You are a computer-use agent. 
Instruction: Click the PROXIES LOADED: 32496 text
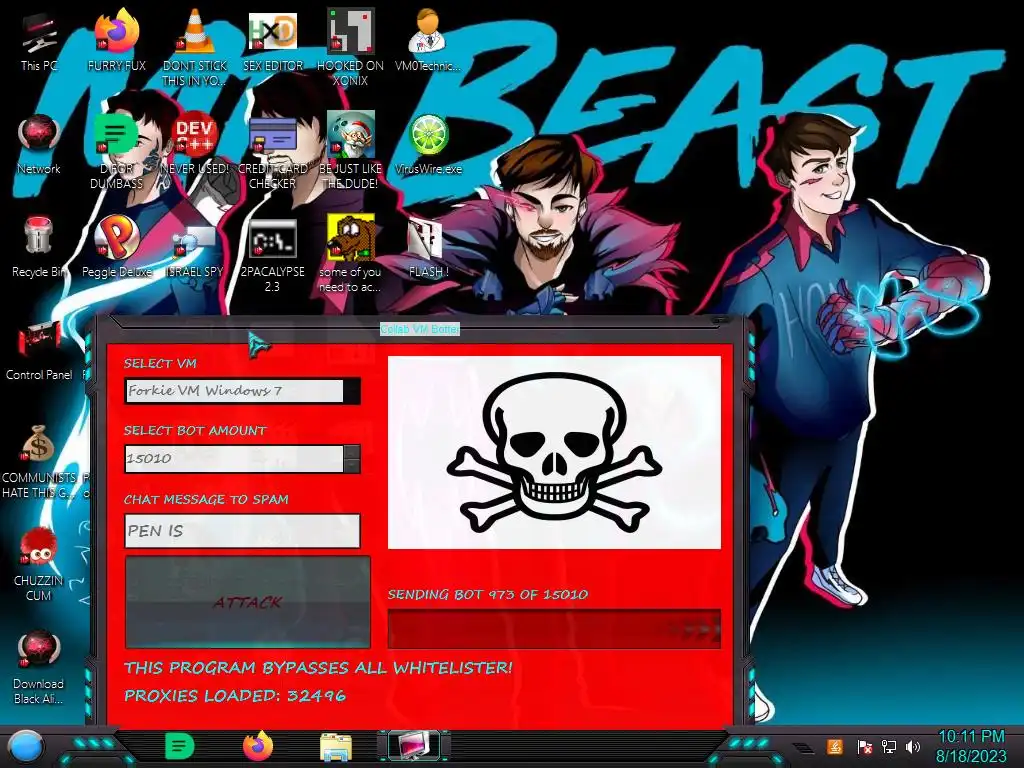click(235, 696)
